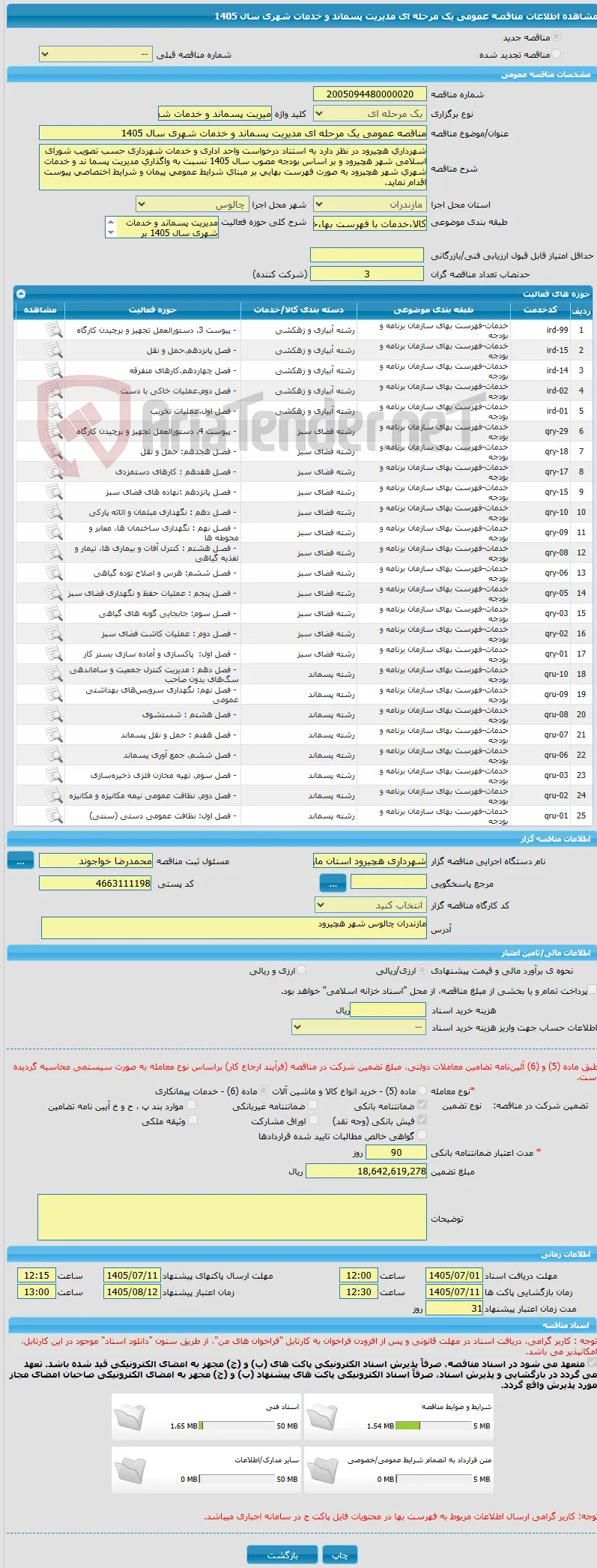597x1568 pixels.
Task: Open view icon for row qru-07
Action: (x=54, y=735)
